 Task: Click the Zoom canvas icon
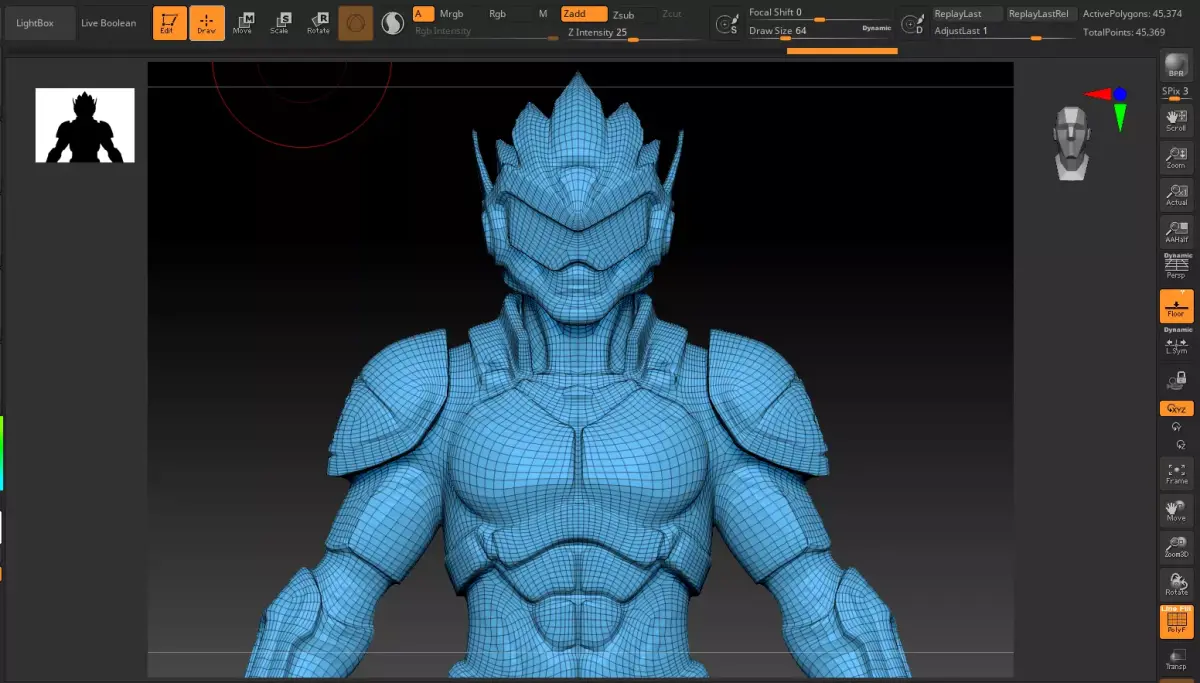click(x=1176, y=157)
